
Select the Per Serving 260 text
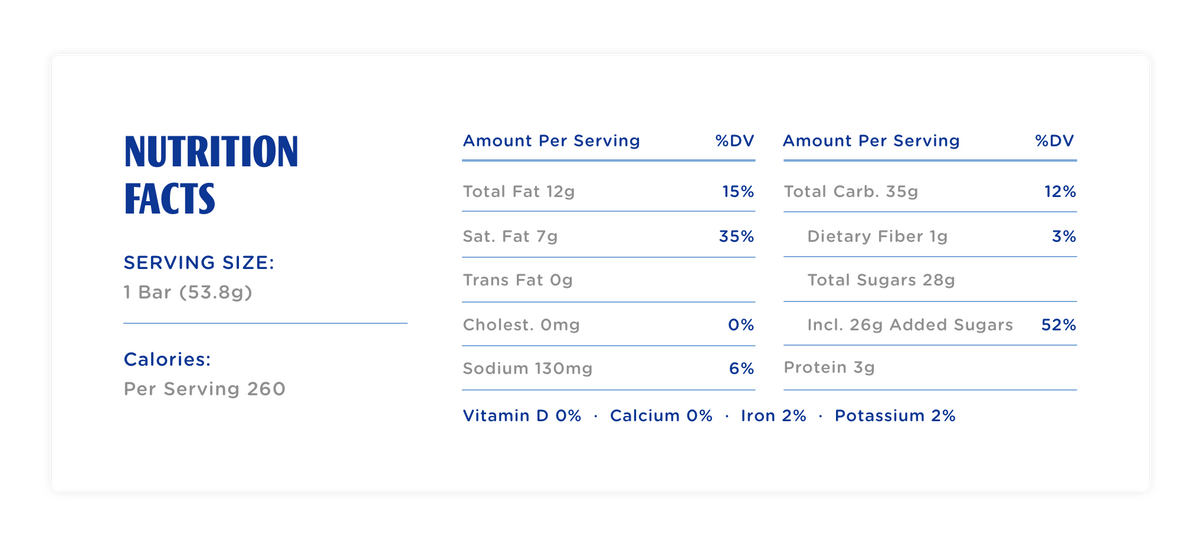(205, 389)
